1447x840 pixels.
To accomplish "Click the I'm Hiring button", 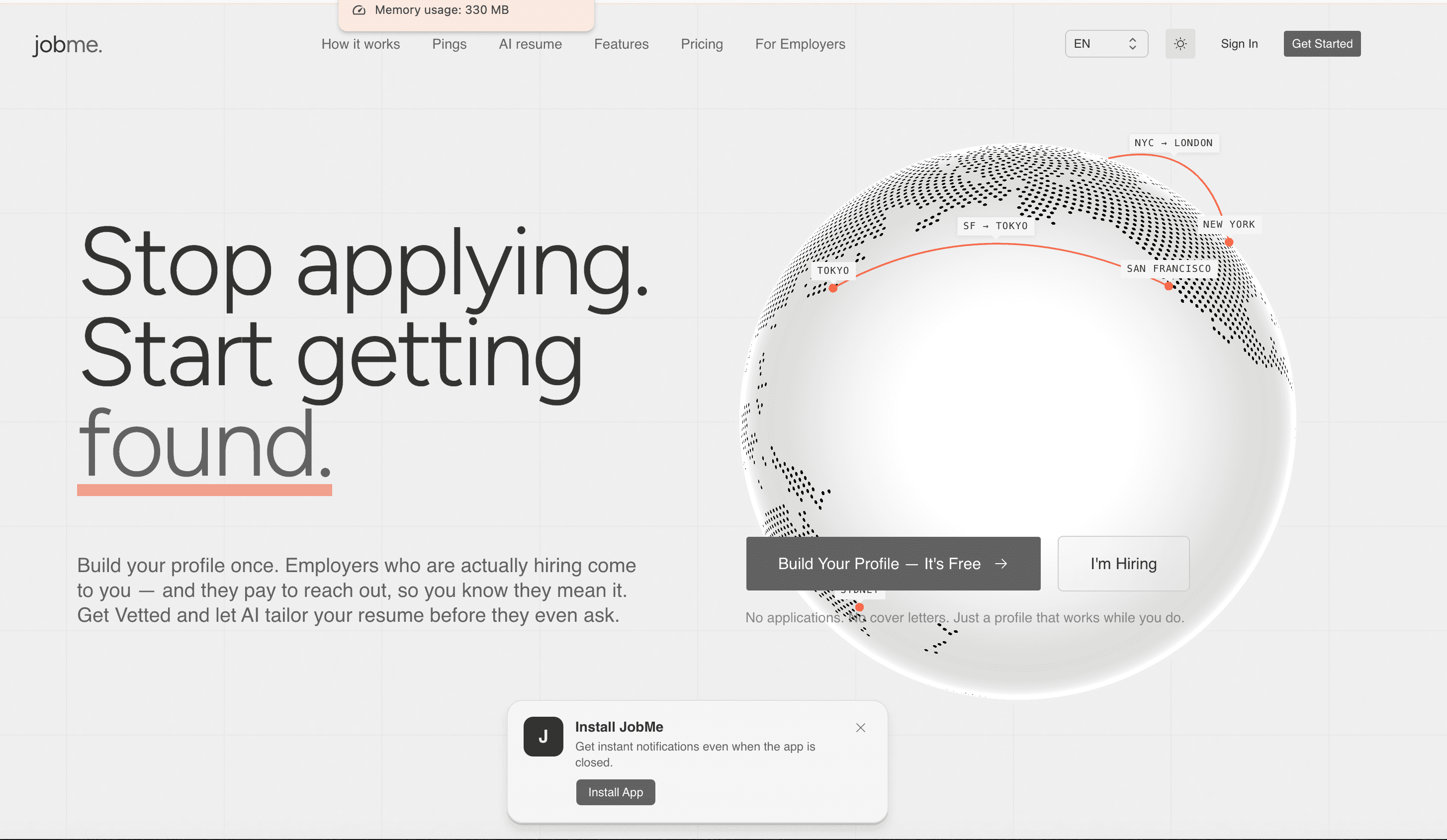I will coord(1123,564).
